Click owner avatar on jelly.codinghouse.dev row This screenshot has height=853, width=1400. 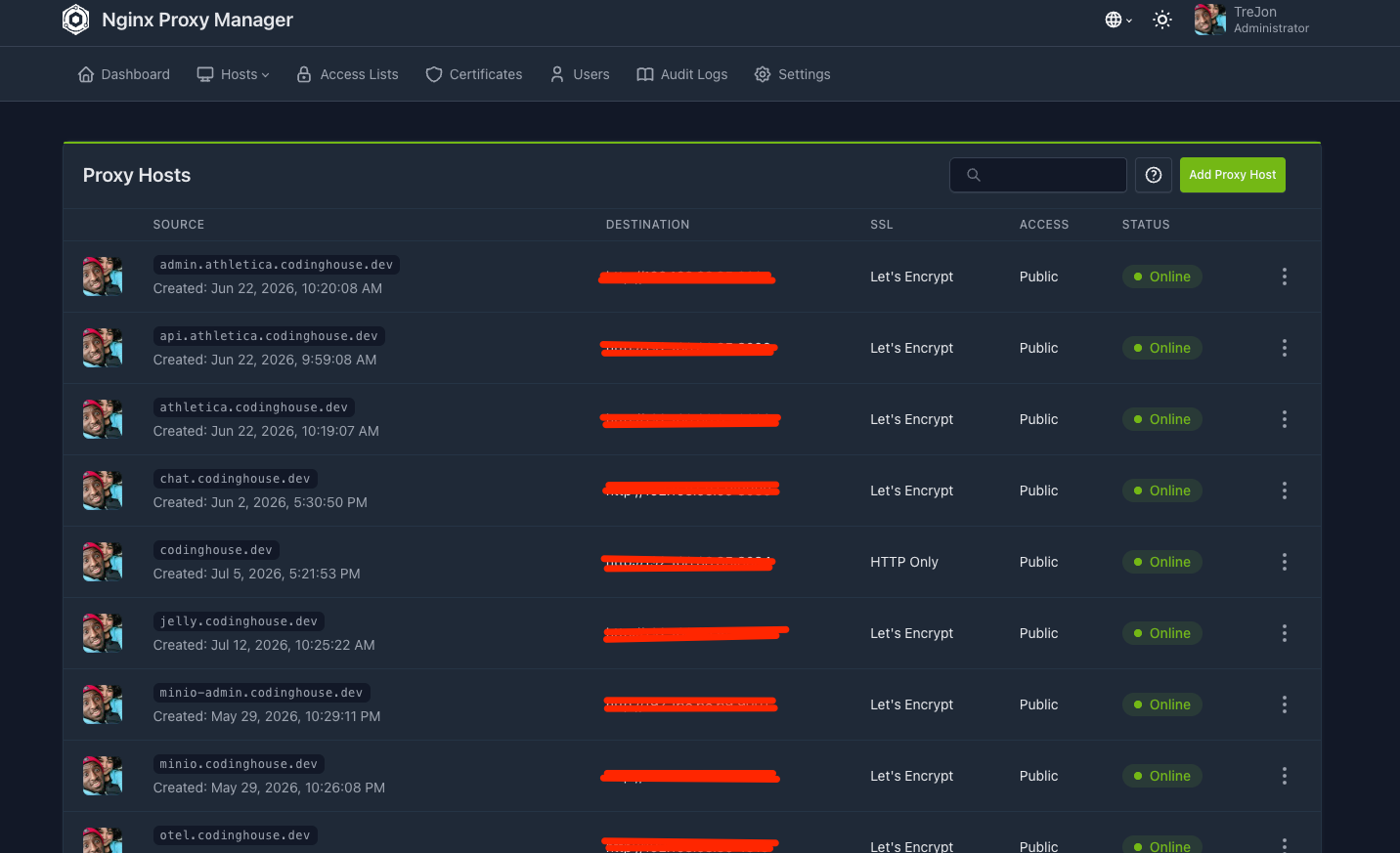click(x=103, y=633)
